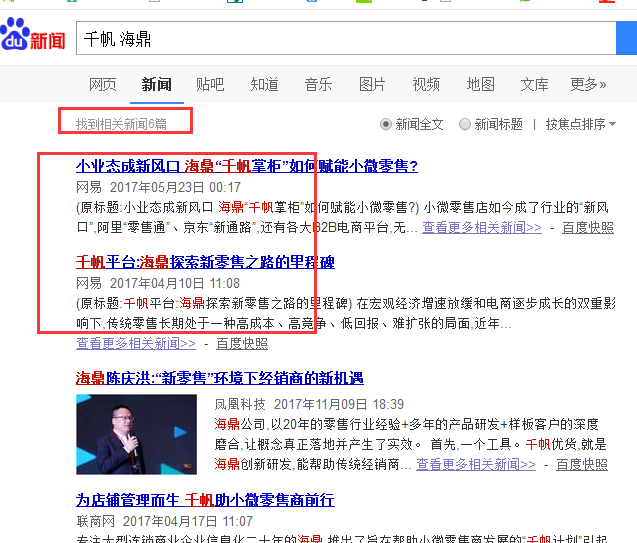Open the 视频 tab
Screen dimensions: 637x543
coord(426,84)
